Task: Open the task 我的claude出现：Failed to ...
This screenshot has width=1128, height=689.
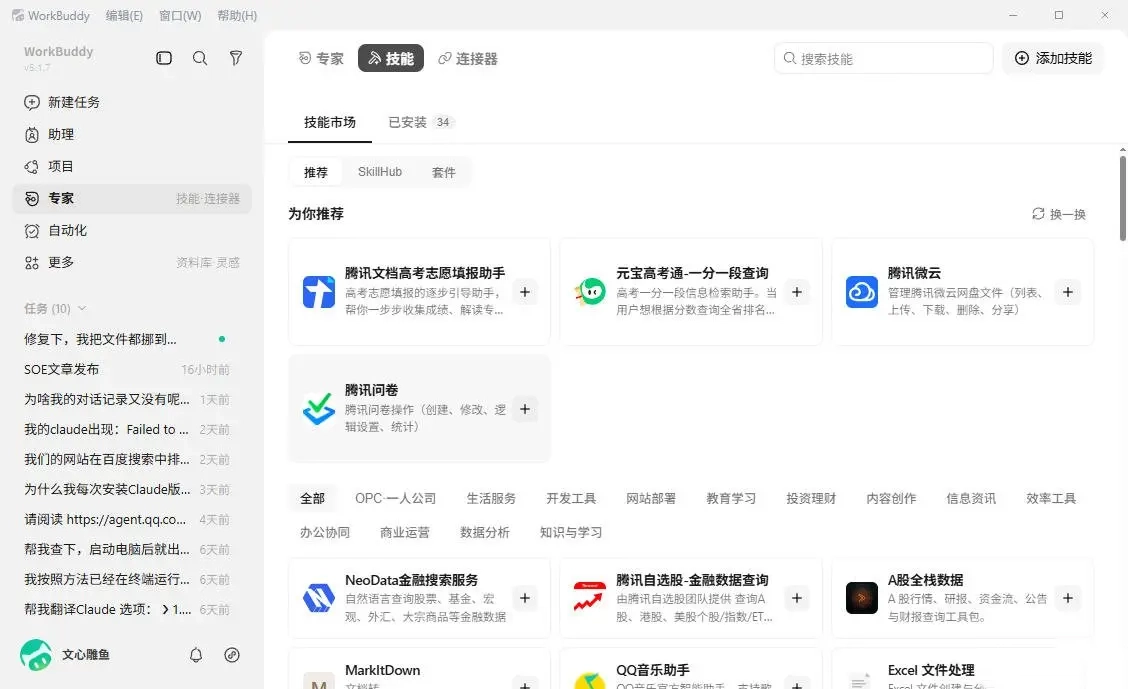Action: click(132, 429)
